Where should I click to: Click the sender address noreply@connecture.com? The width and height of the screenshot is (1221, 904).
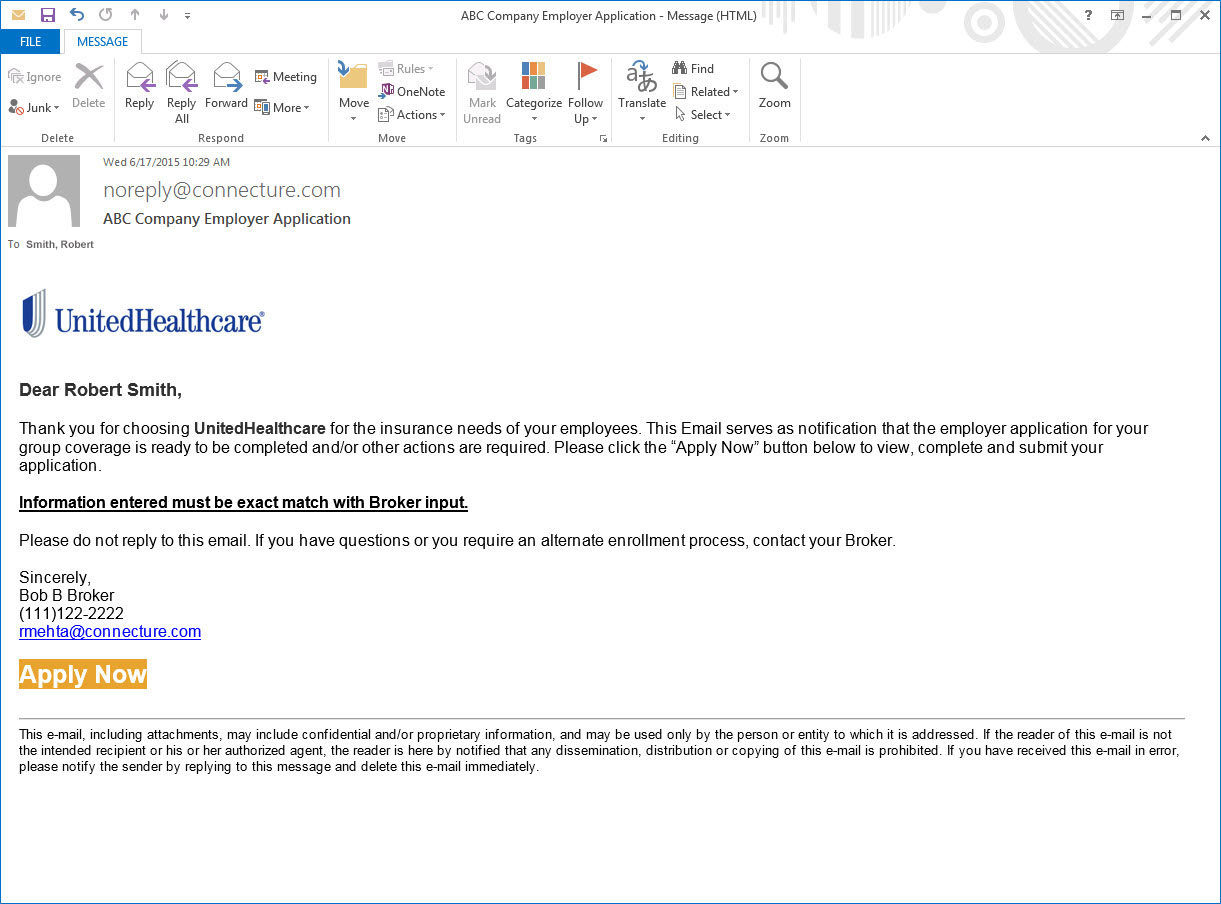point(222,190)
